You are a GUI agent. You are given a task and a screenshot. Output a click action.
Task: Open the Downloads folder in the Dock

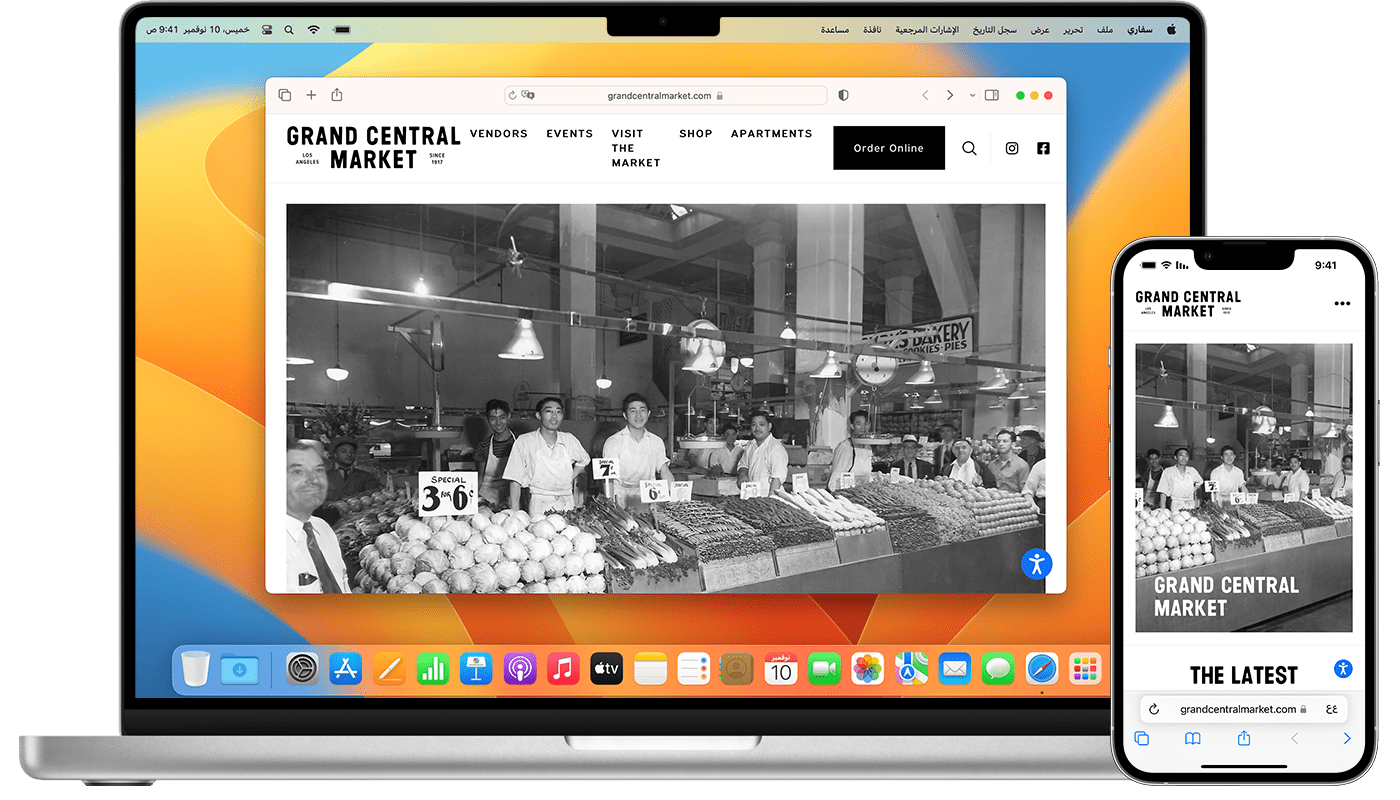point(240,669)
